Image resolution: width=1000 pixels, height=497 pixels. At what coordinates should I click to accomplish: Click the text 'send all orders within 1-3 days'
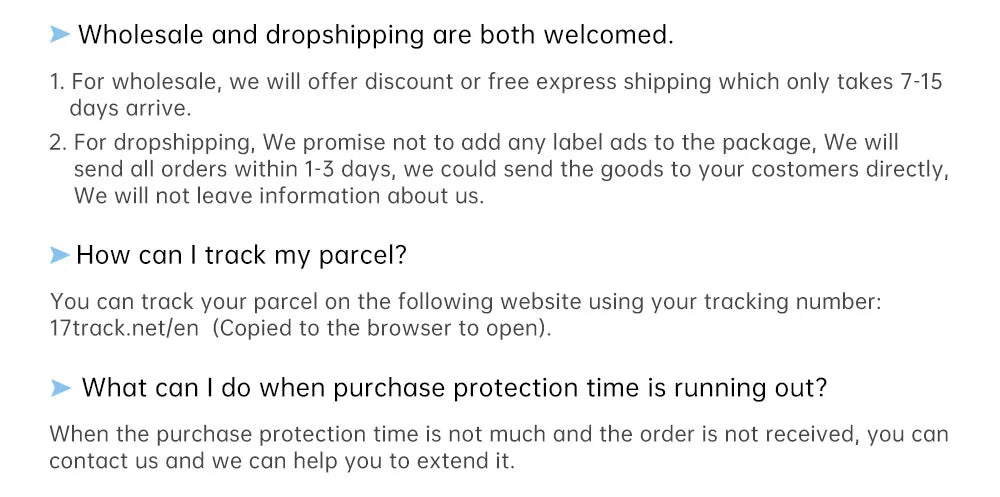coord(233,170)
